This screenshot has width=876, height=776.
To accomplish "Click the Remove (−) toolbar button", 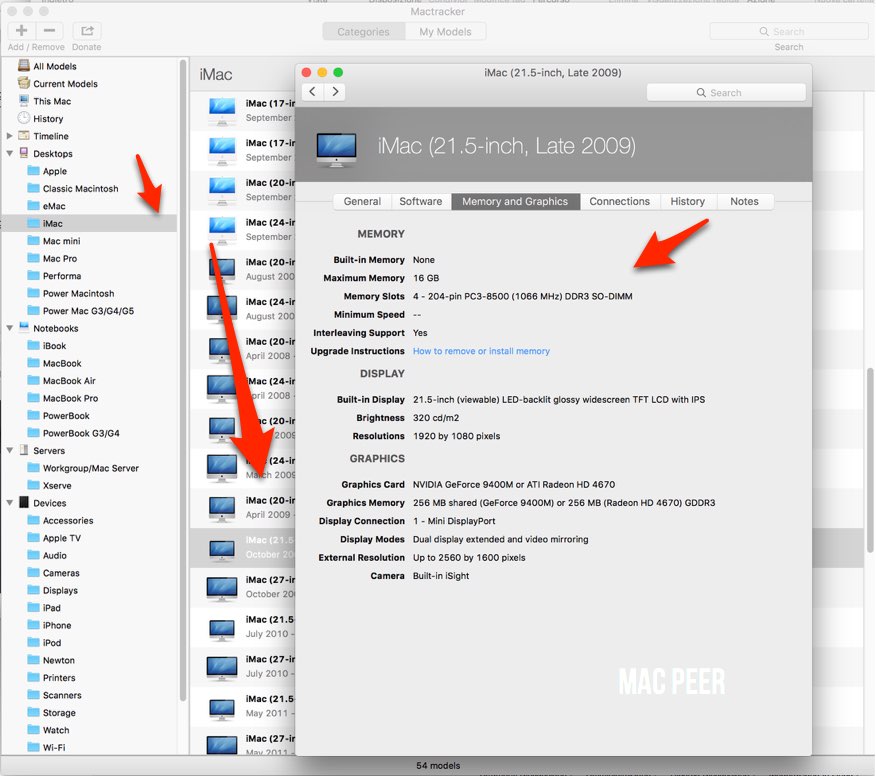I will coord(50,31).
